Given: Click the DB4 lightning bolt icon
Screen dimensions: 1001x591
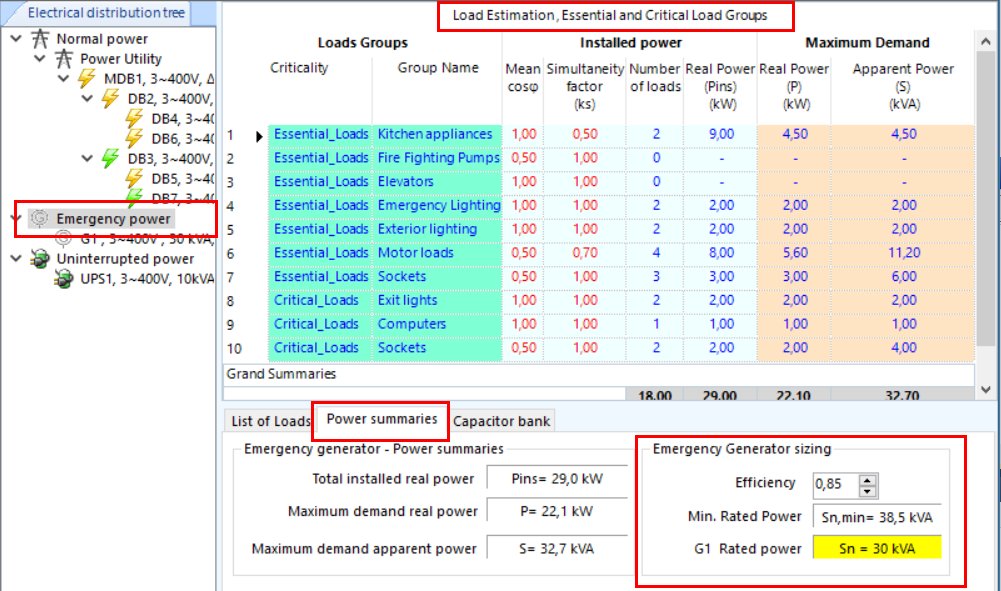Looking at the screenshot, I should [x=135, y=118].
